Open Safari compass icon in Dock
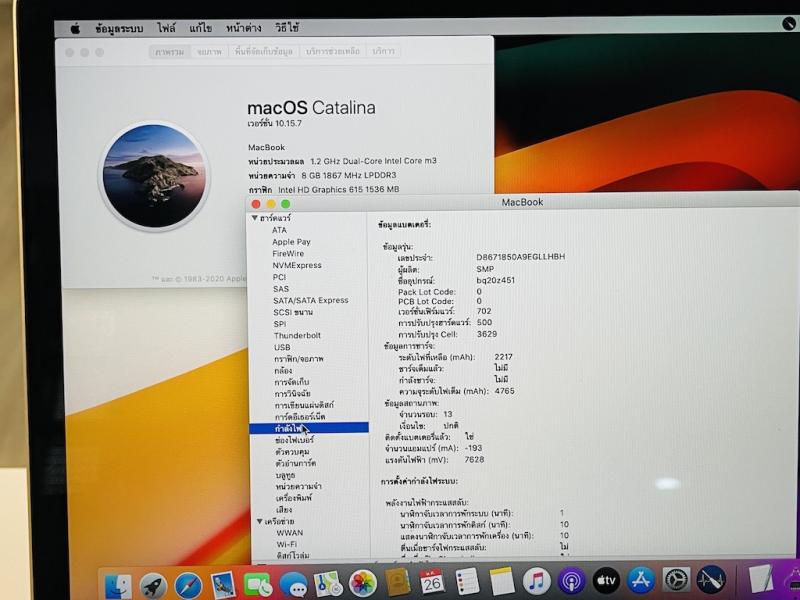Screen dimensions: 800x600 tap(188, 585)
